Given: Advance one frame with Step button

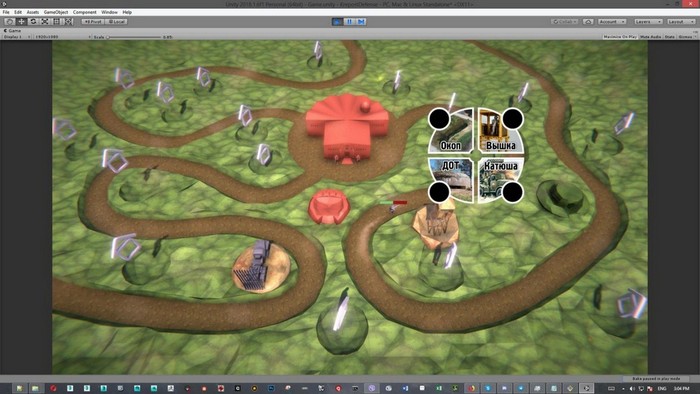Looking at the screenshot, I should click(x=361, y=21).
